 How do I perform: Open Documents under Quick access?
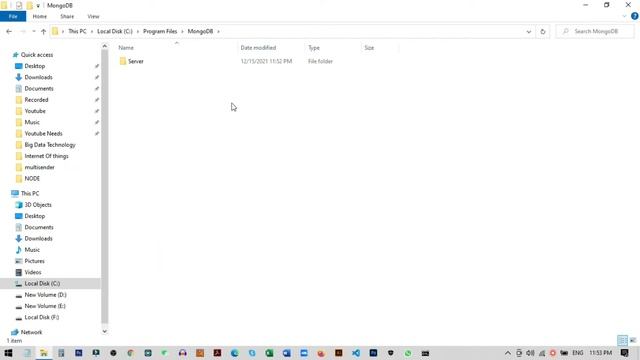click(x=39, y=89)
